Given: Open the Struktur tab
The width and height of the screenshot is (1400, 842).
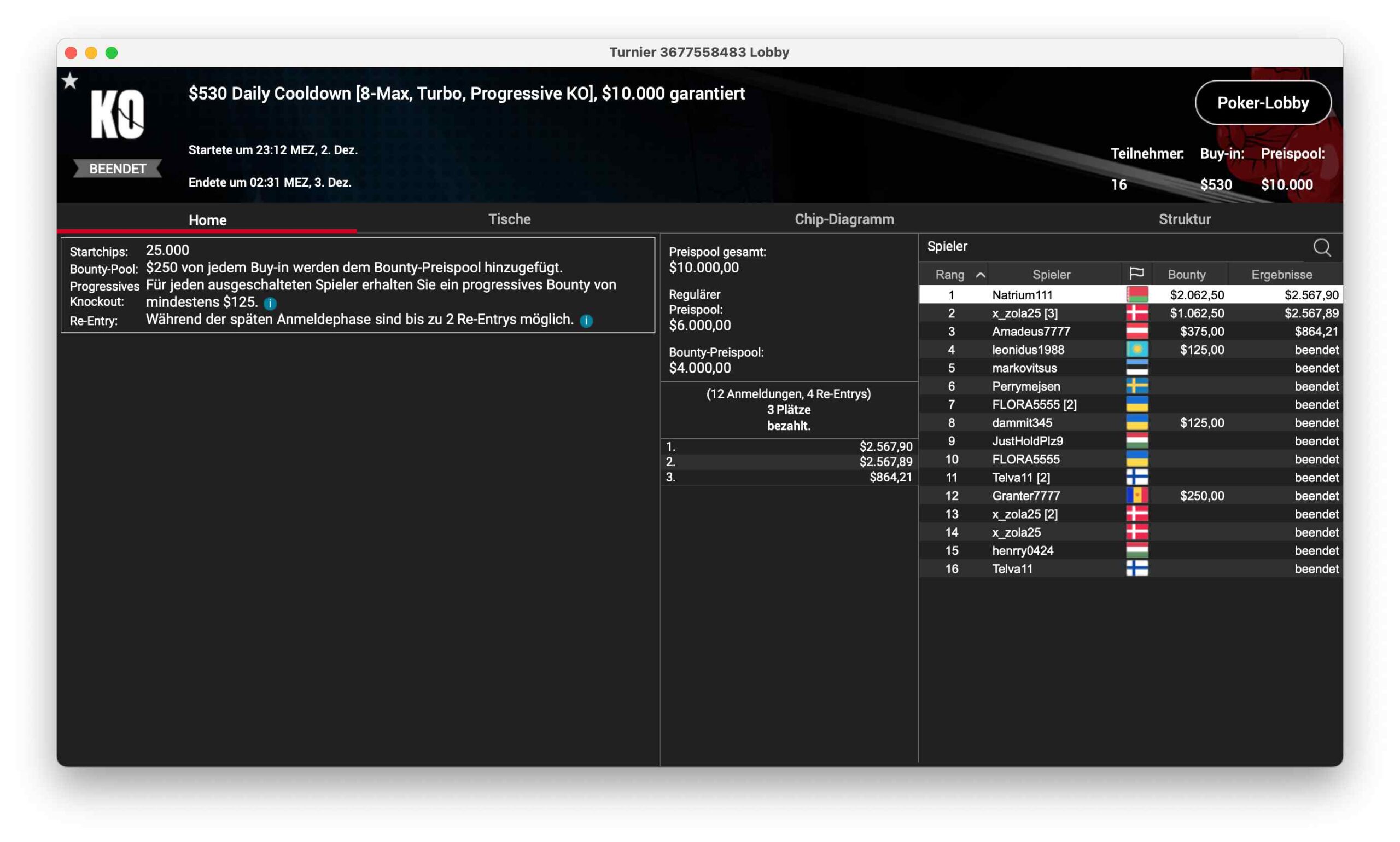Looking at the screenshot, I should (x=1184, y=219).
